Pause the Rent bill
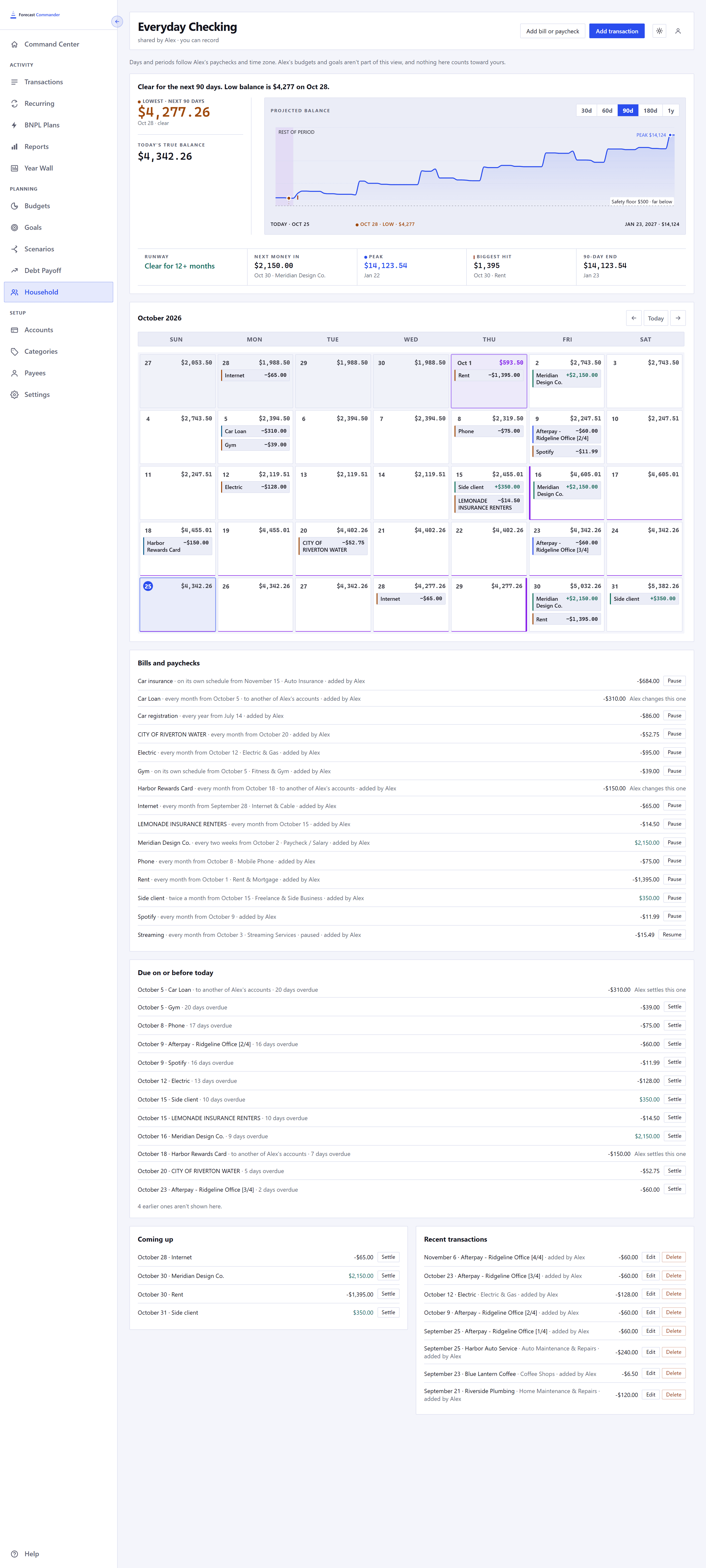The image size is (706, 1568). click(x=674, y=880)
